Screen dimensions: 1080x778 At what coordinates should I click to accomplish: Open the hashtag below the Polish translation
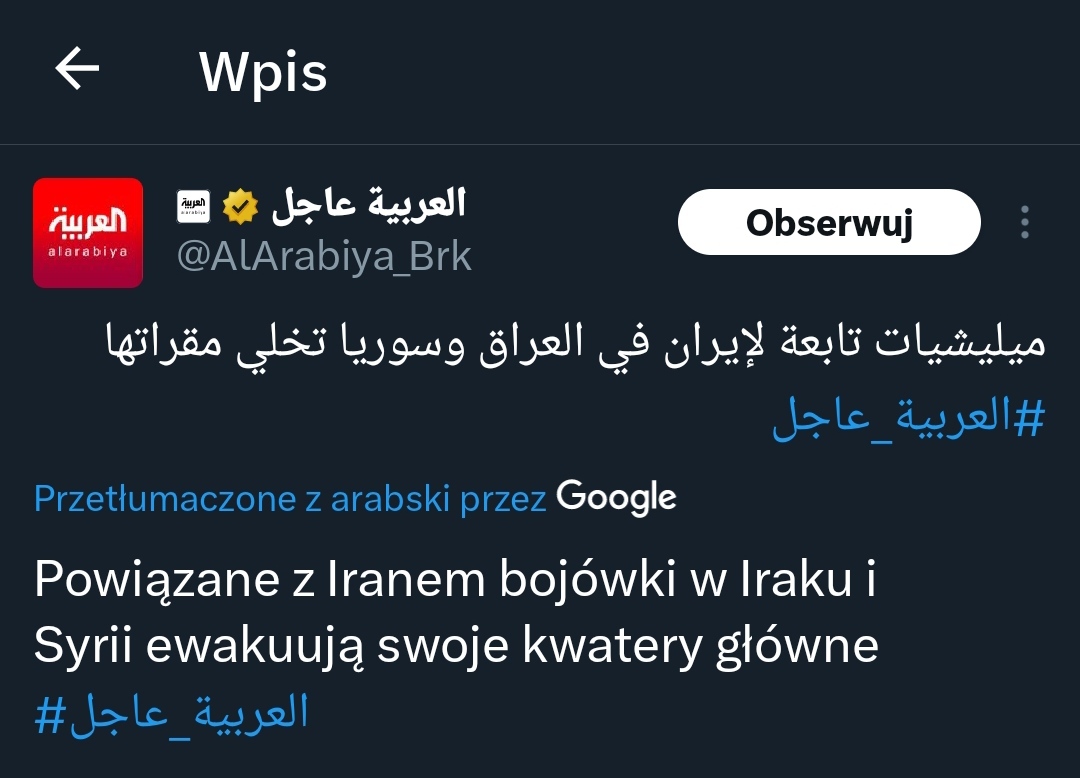(172, 713)
